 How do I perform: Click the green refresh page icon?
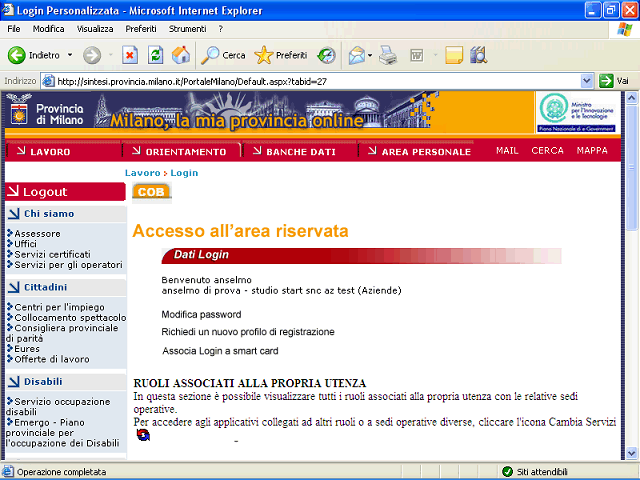[156, 55]
